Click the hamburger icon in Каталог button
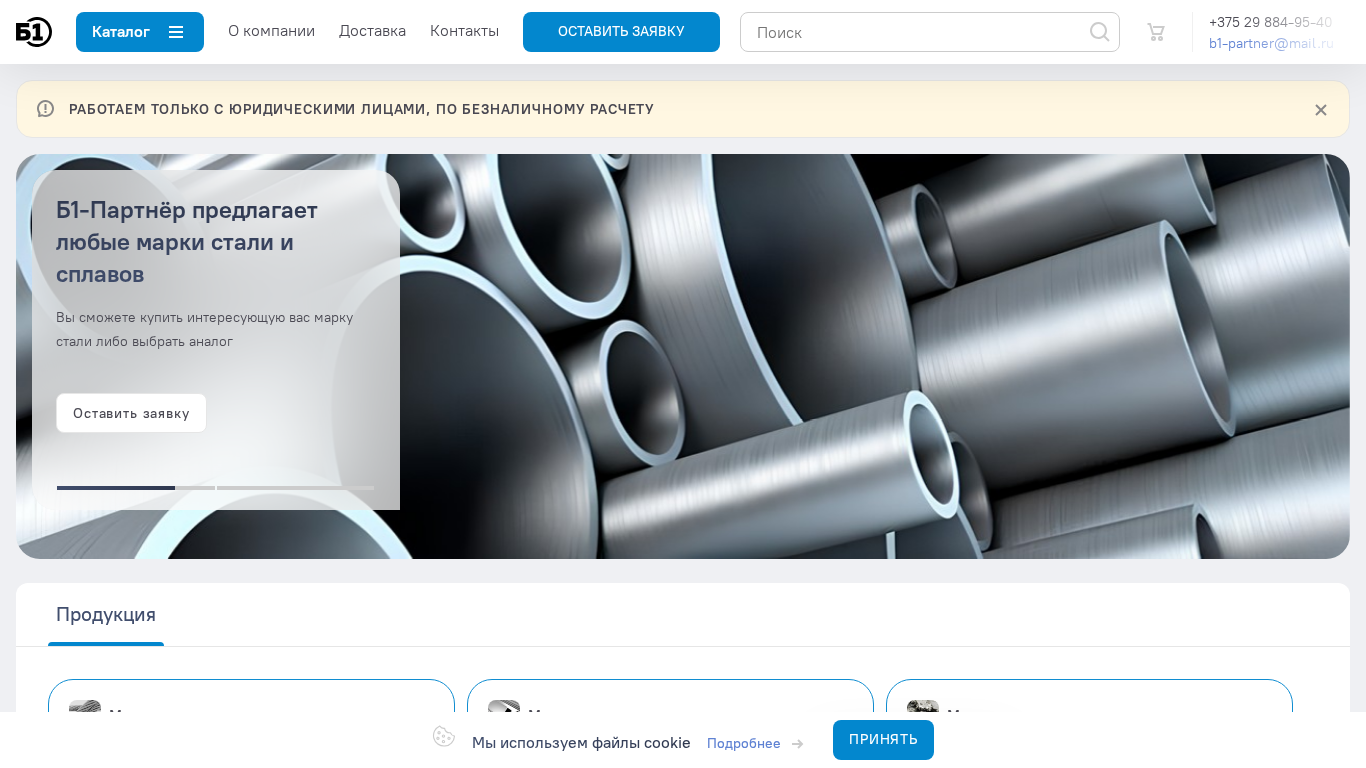The width and height of the screenshot is (1366, 768). [x=176, y=32]
